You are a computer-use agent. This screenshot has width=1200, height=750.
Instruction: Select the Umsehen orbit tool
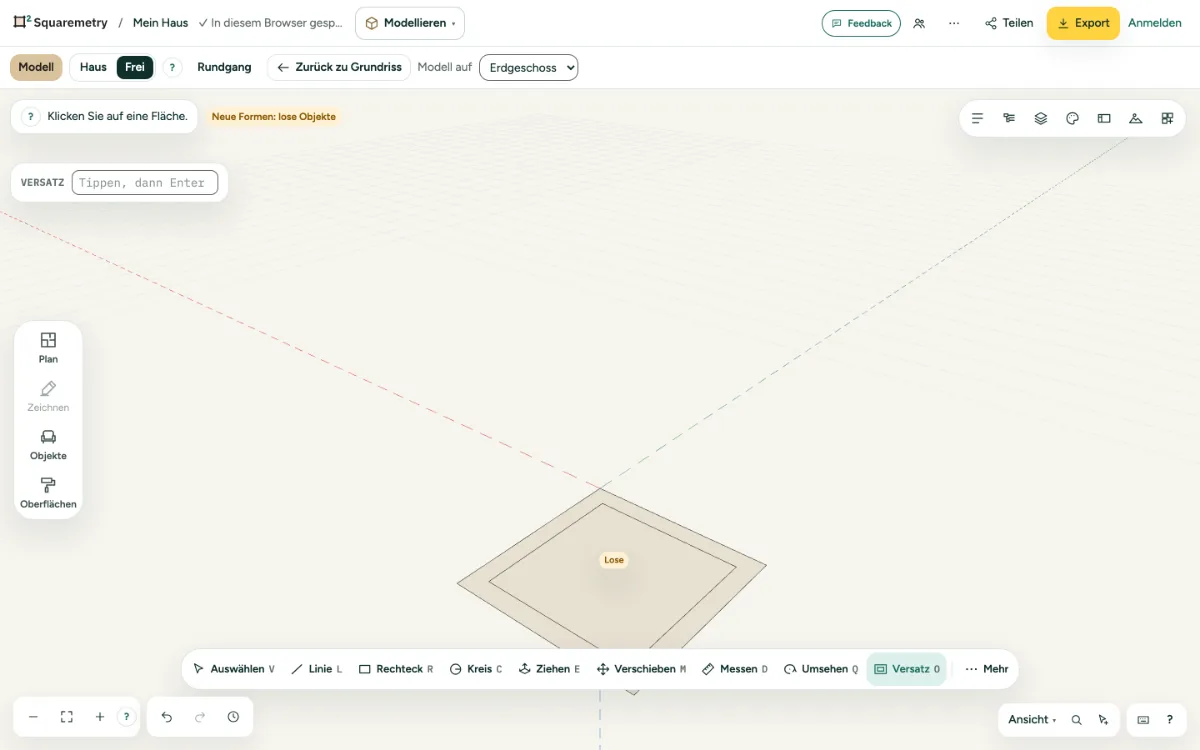click(x=820, y=669)
